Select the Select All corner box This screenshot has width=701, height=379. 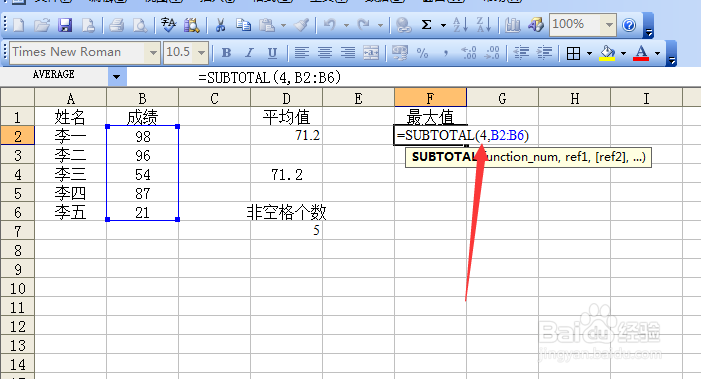(17, 97)
